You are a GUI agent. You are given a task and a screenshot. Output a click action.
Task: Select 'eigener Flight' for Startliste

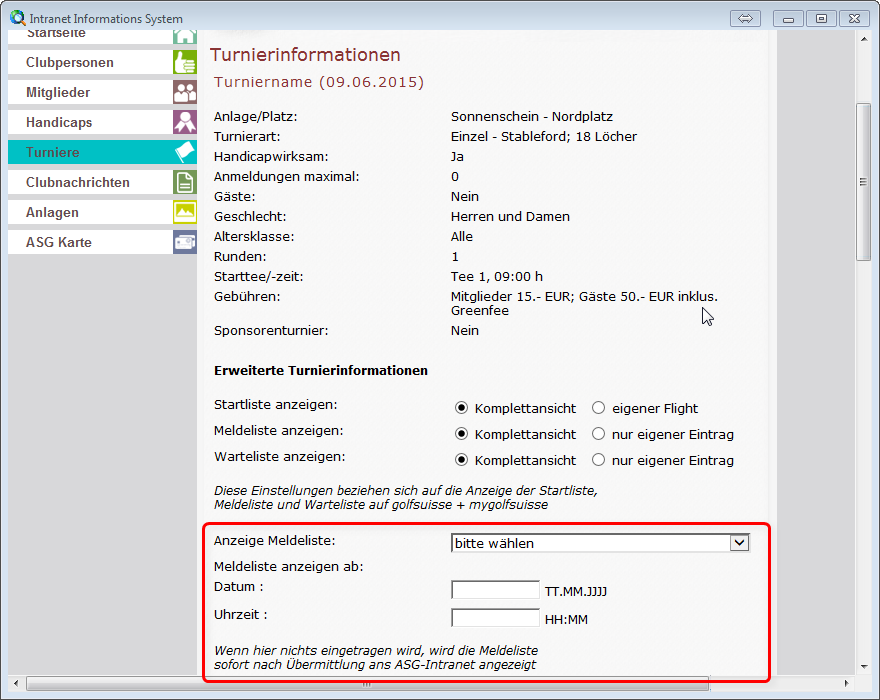coord(599,408)
